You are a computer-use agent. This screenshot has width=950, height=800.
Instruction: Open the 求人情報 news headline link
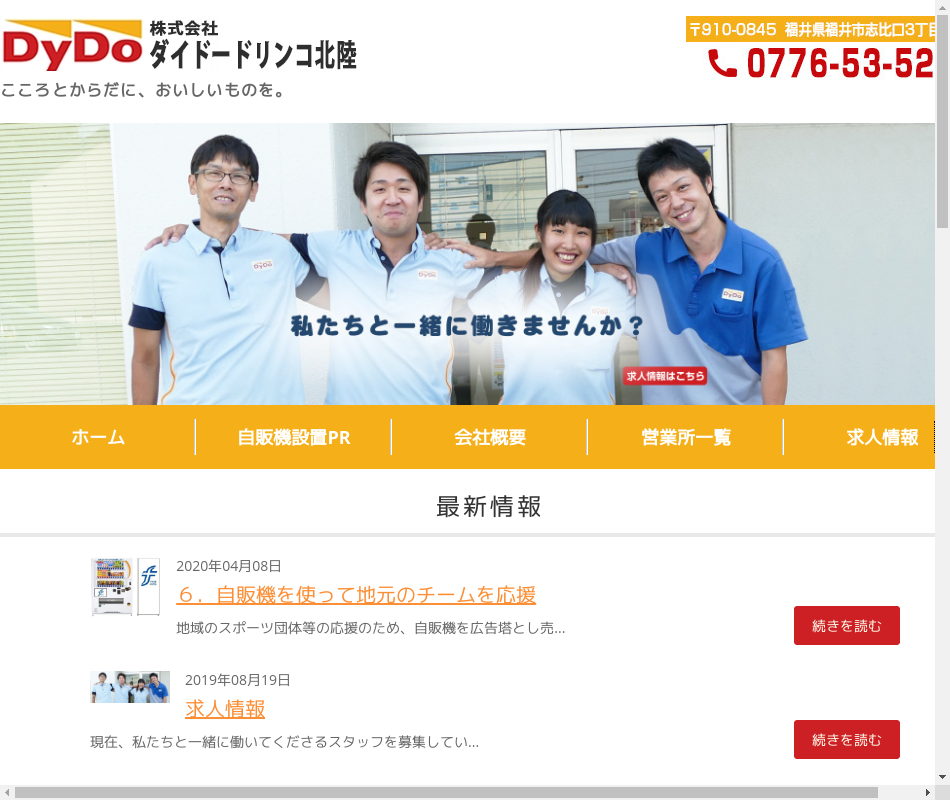[x=225, y=709]
